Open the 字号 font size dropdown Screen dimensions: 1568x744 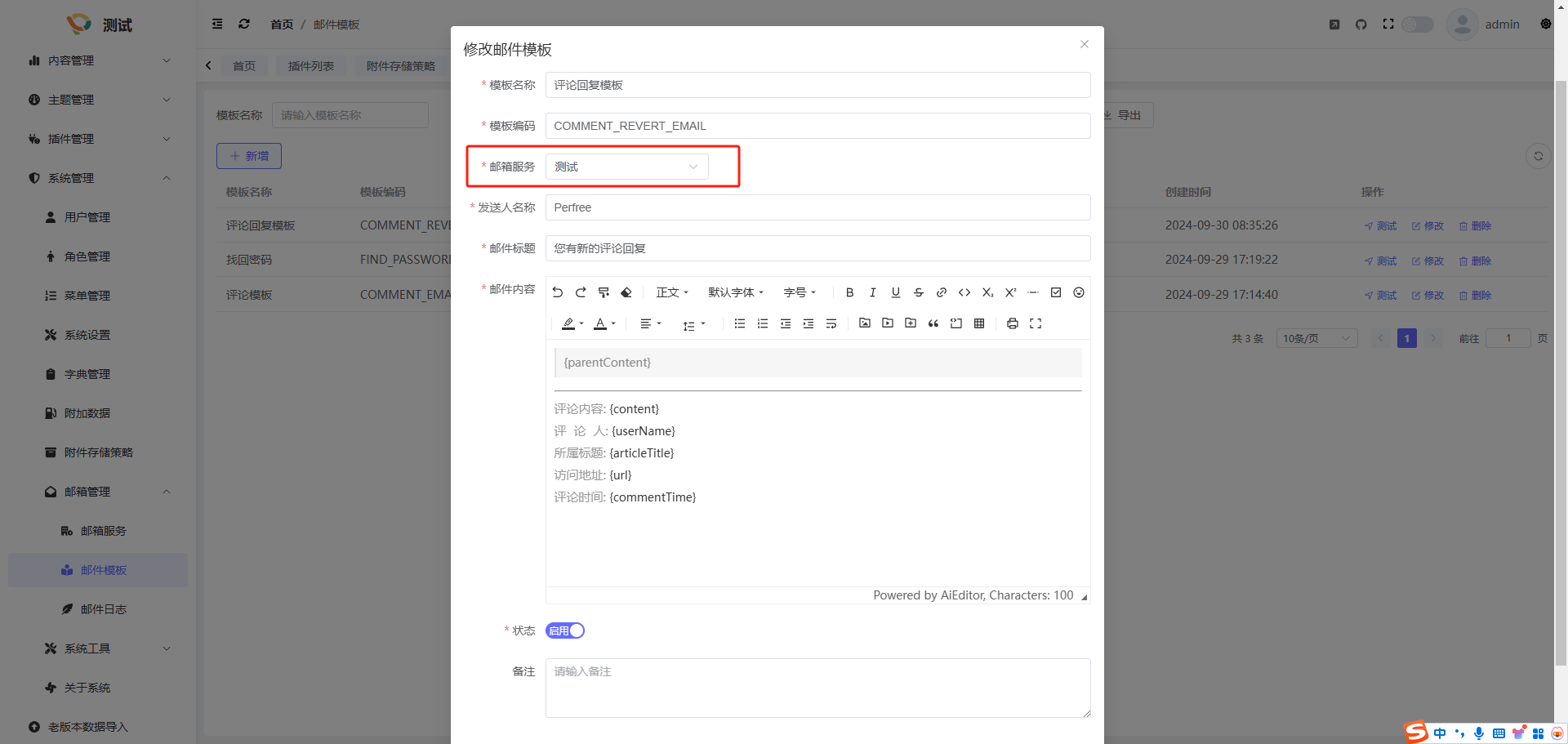click(800, 292)
